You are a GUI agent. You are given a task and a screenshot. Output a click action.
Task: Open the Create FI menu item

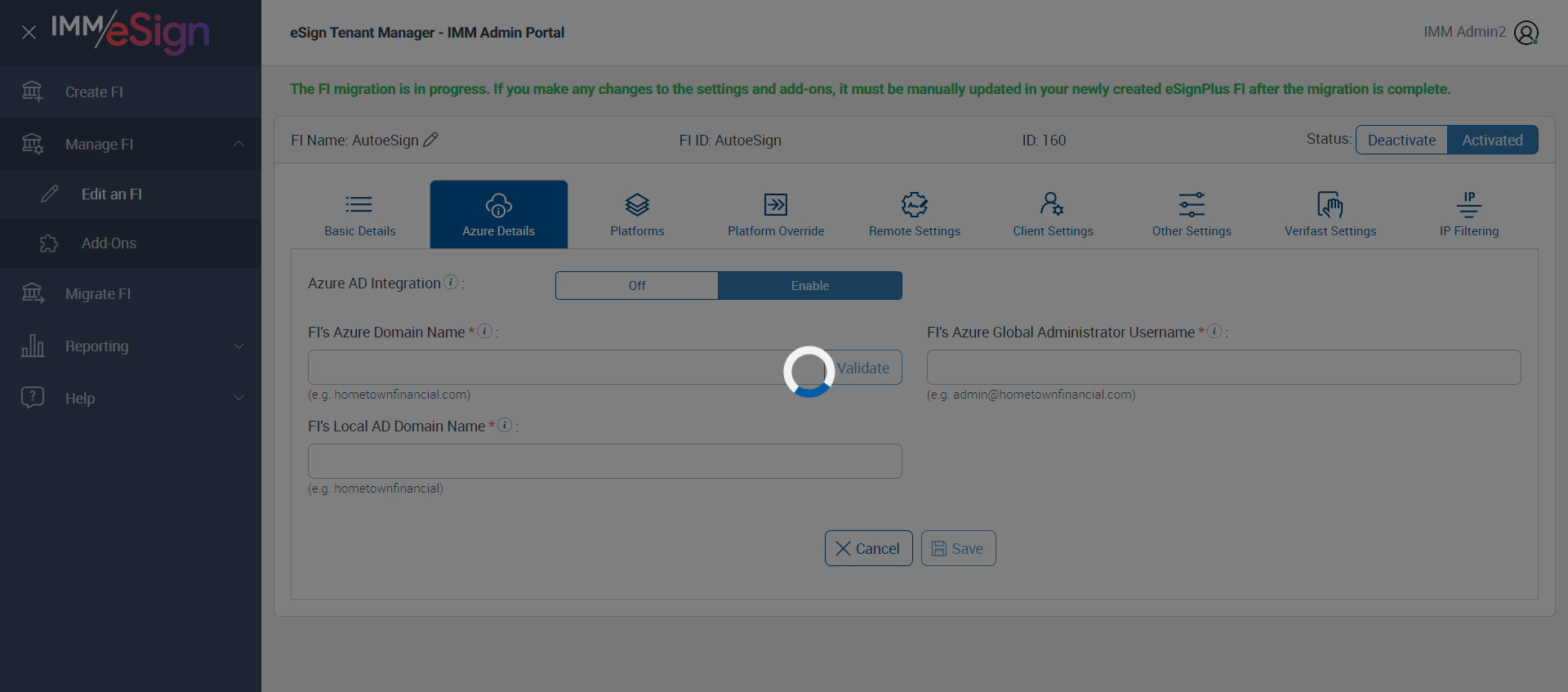[x=131, y=92]
